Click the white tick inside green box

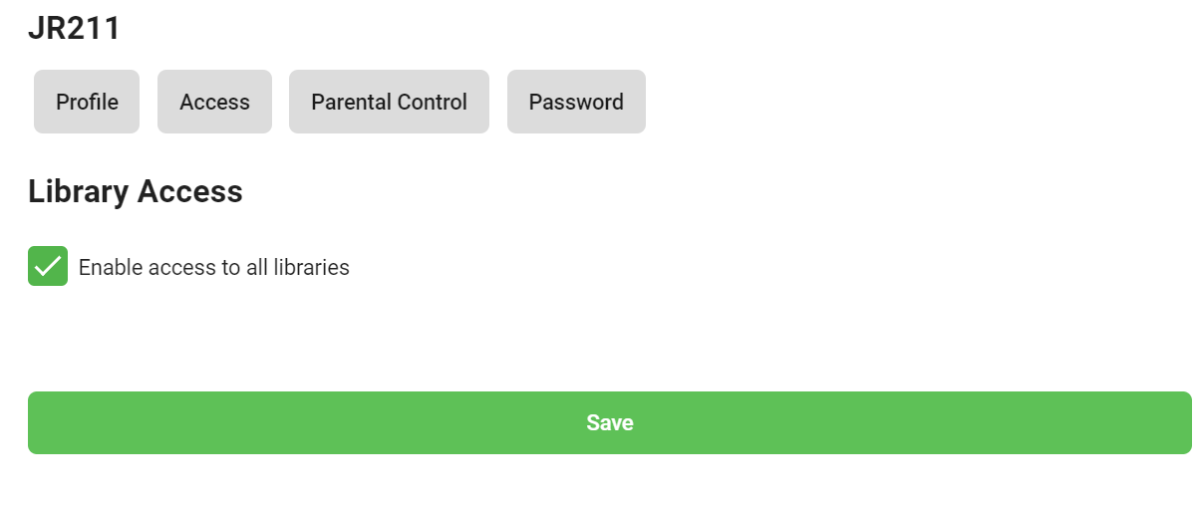click(48, 266)
